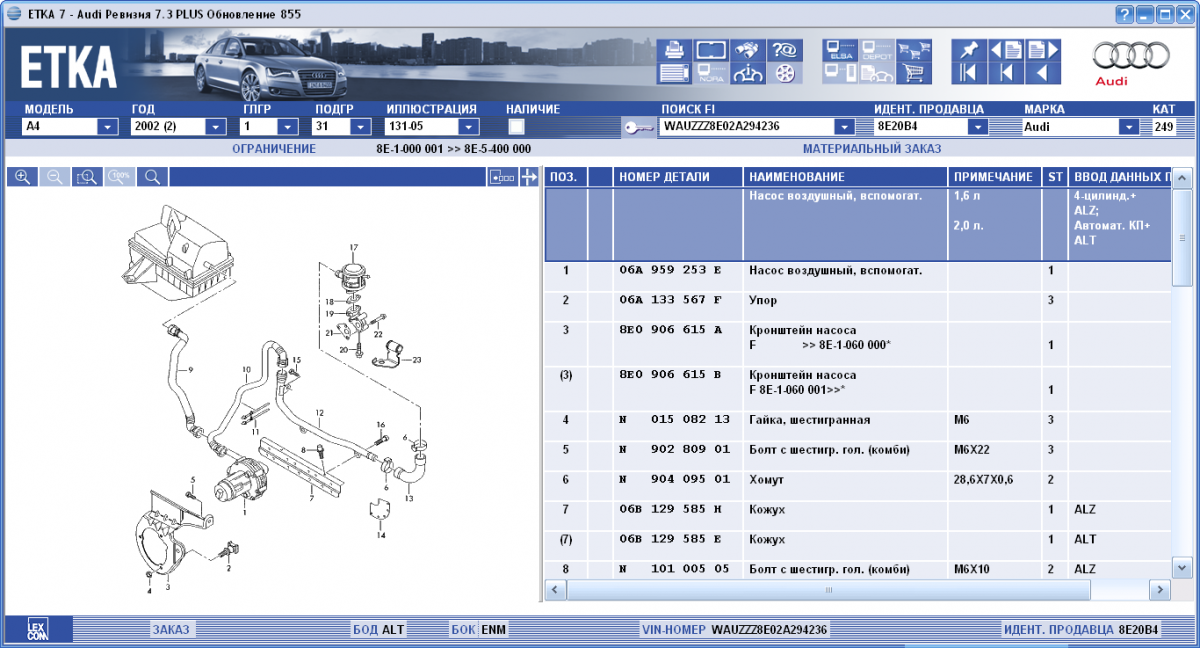The image size is (1200, 648).
Task: Click the ПОЗ. column header
Action: (x=565, y=177)
